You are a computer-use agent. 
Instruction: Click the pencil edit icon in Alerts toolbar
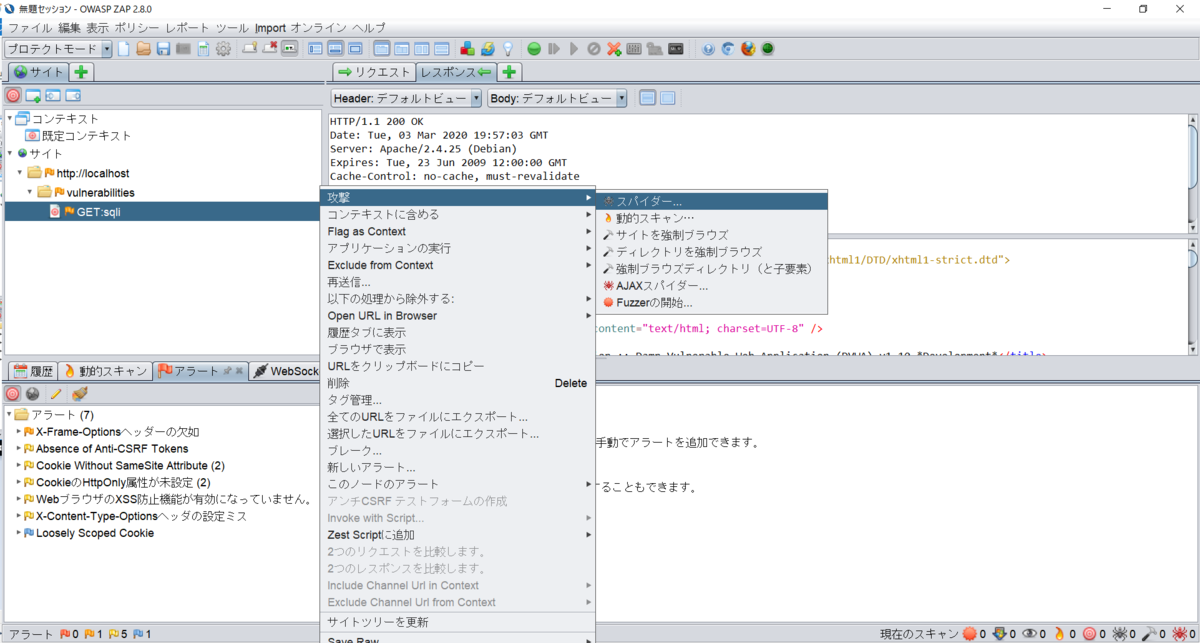tap(56, 394)
